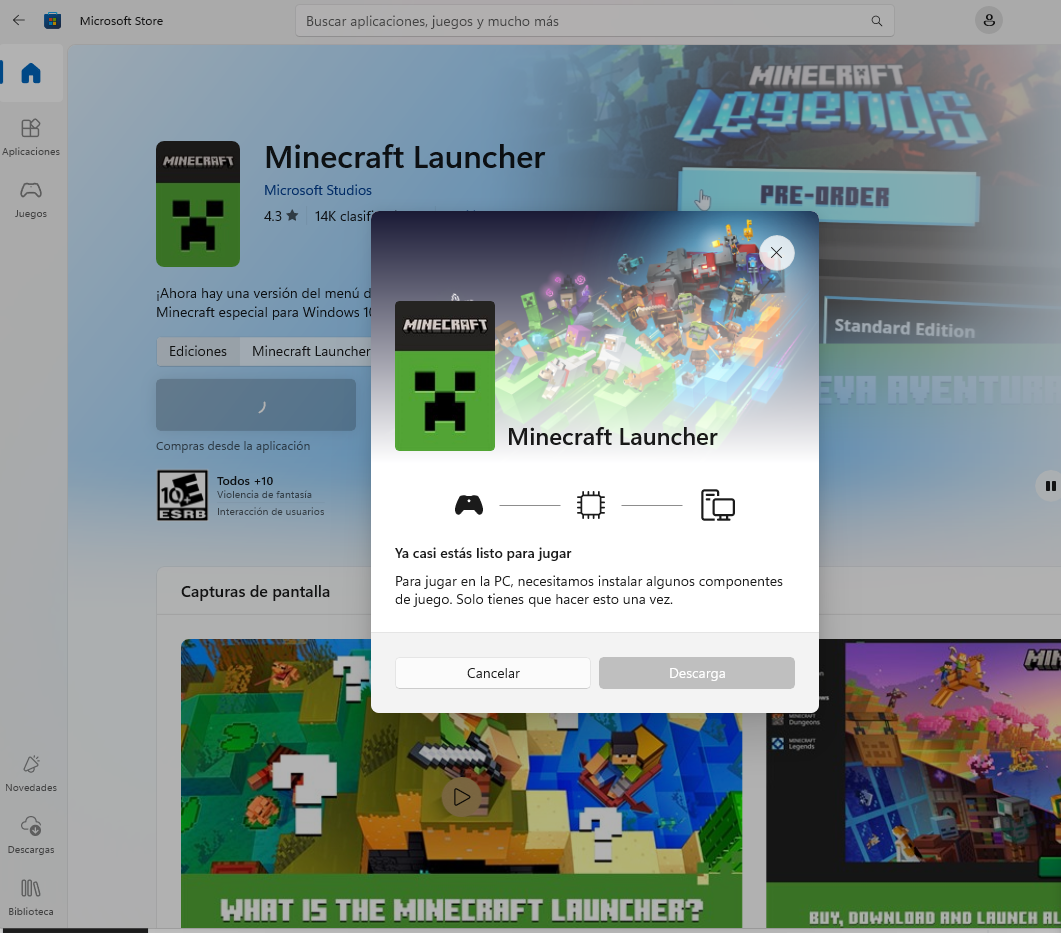
Task: Go back with the arrow icon
Action: click(18, 20)
